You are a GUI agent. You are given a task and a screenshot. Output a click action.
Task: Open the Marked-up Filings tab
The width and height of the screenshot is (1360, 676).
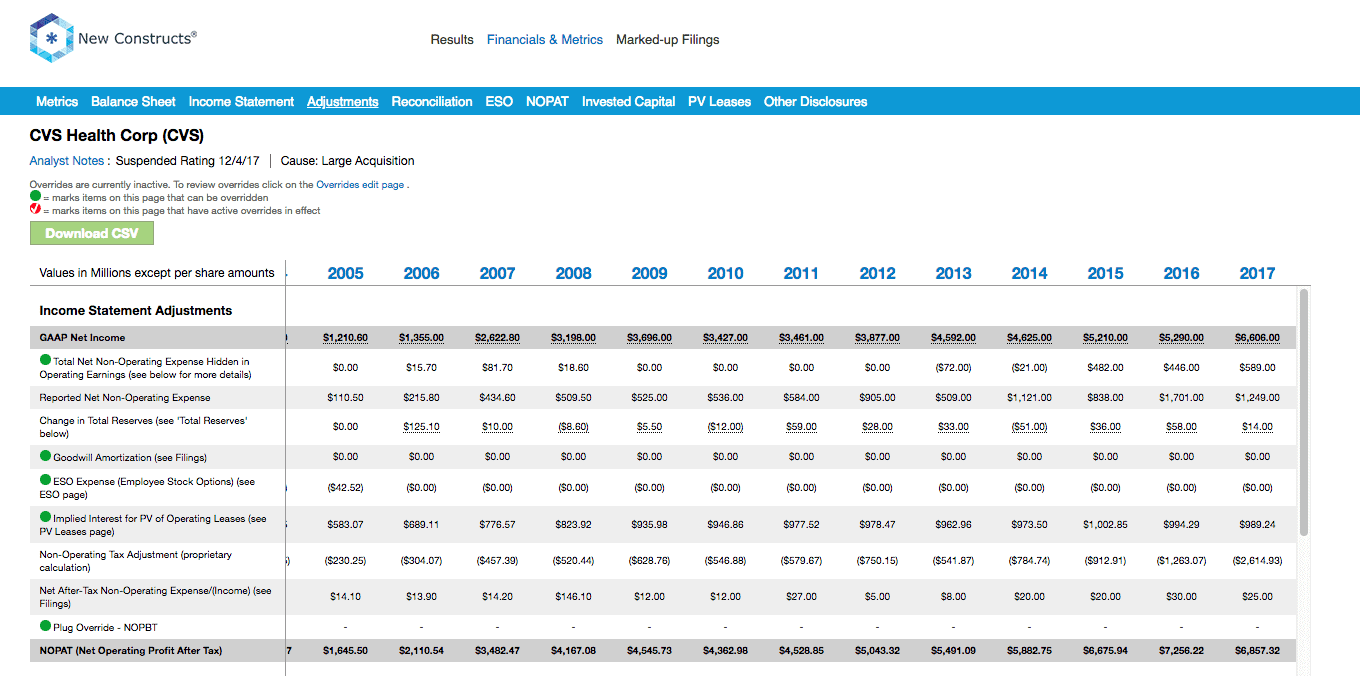click(x=668, y=40)
